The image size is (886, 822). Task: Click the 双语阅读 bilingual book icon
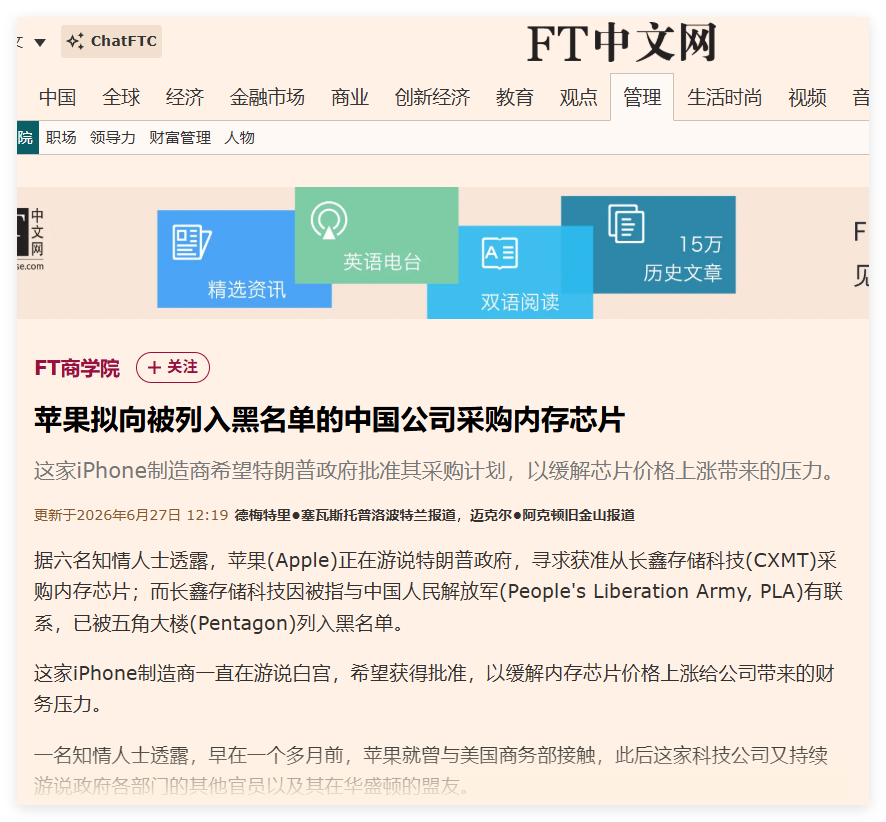coord(500,253)
